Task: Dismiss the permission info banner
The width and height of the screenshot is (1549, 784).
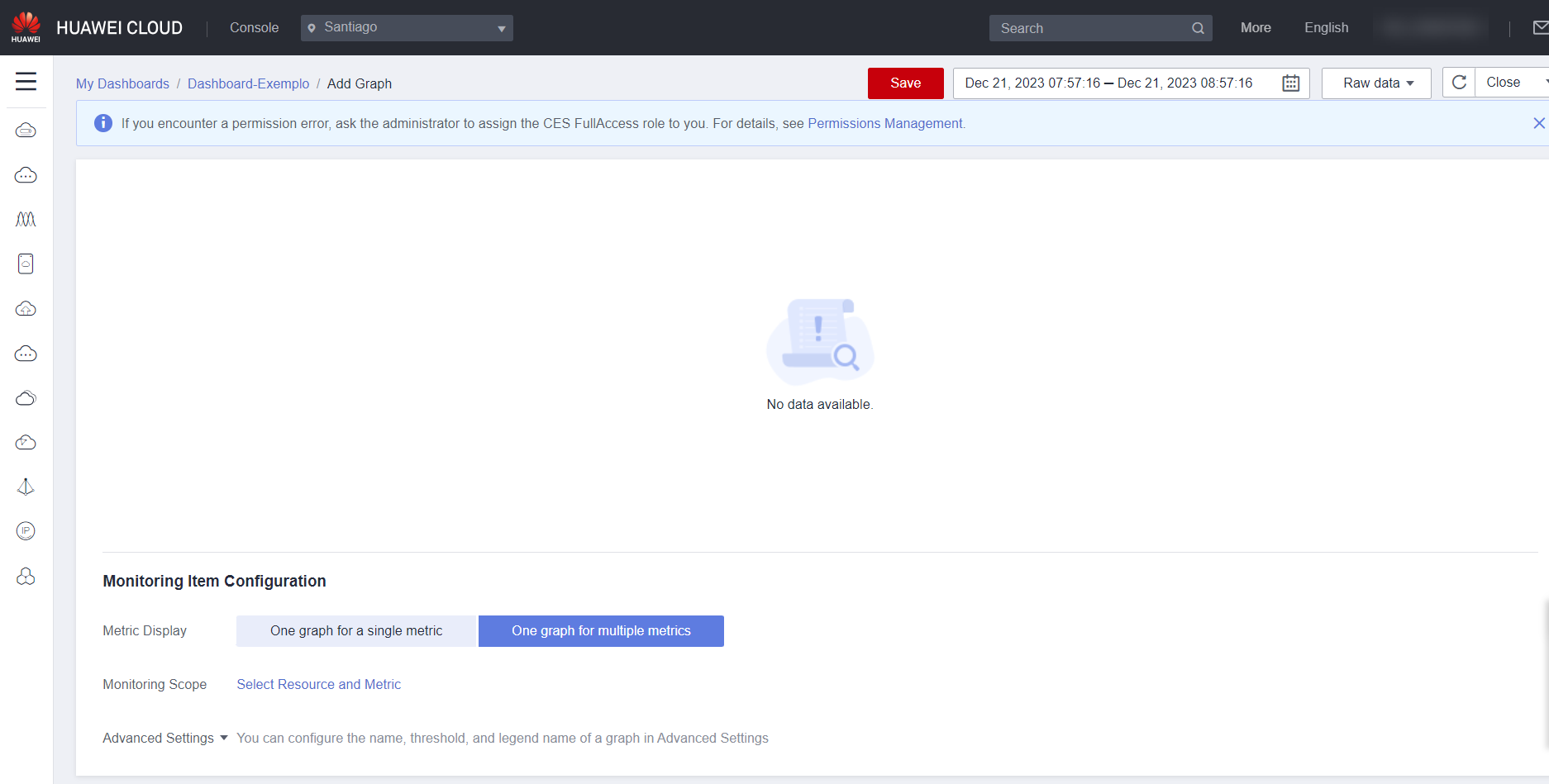Action: 1538,123
